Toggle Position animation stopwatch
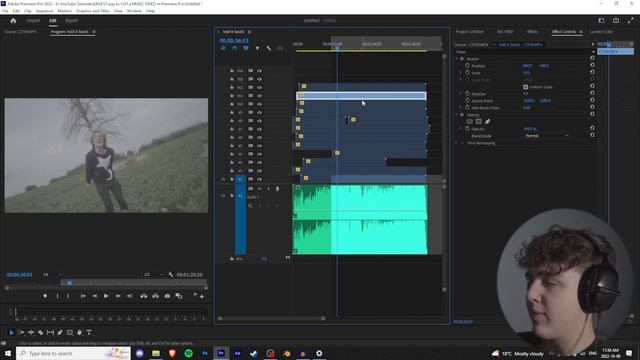The image size is (640, 360). click(467, 66)
